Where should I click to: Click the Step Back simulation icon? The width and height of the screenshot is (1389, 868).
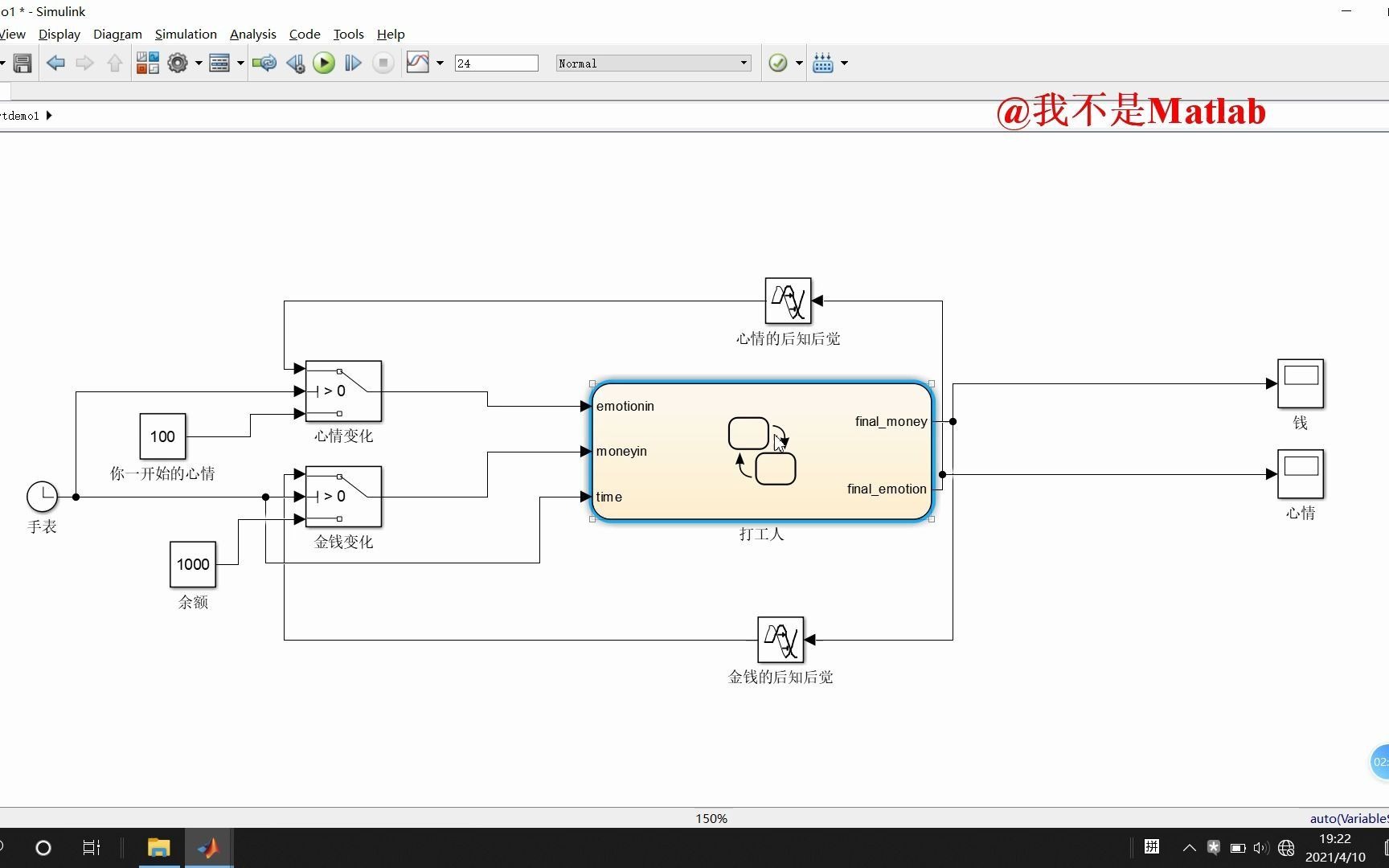tap(295, 63)
